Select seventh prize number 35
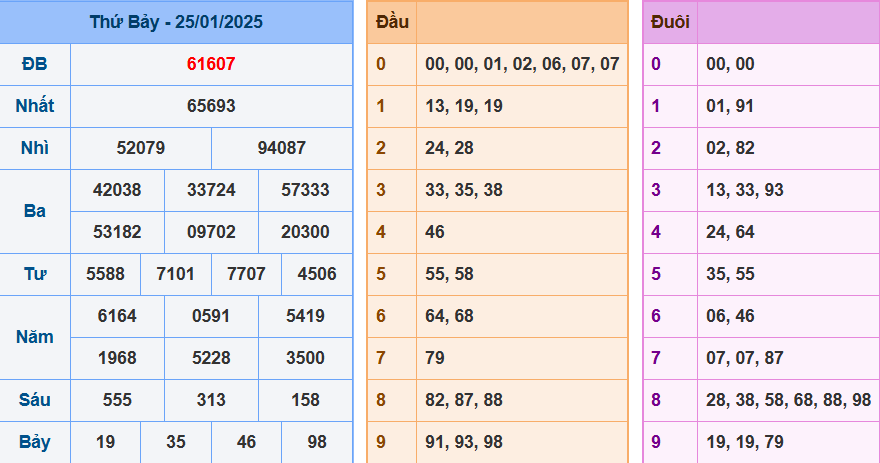 (176, 442)
